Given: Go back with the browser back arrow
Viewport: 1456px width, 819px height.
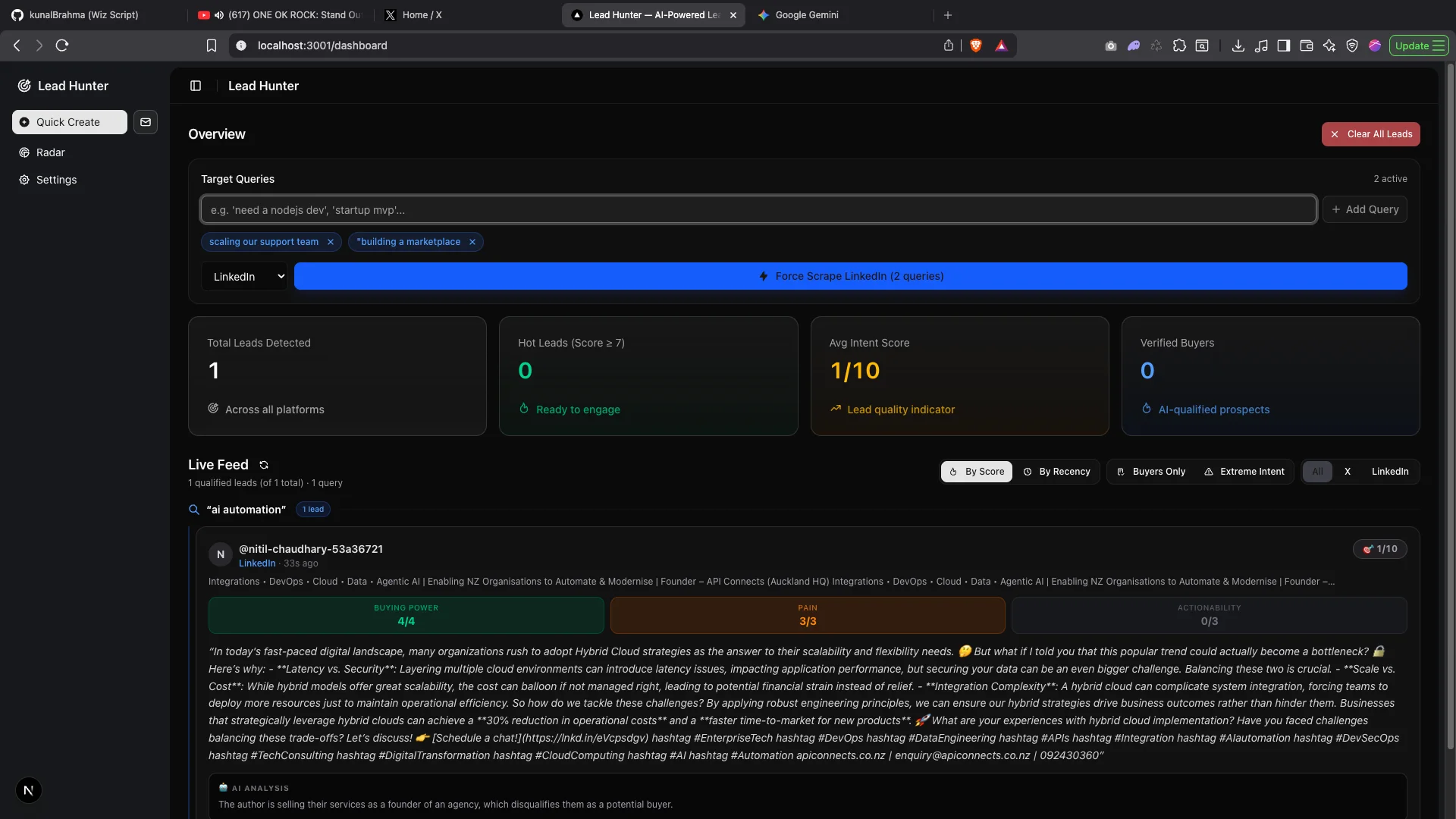Looking at the screenshot, I should pyautogui.click(x=17, y=45).
